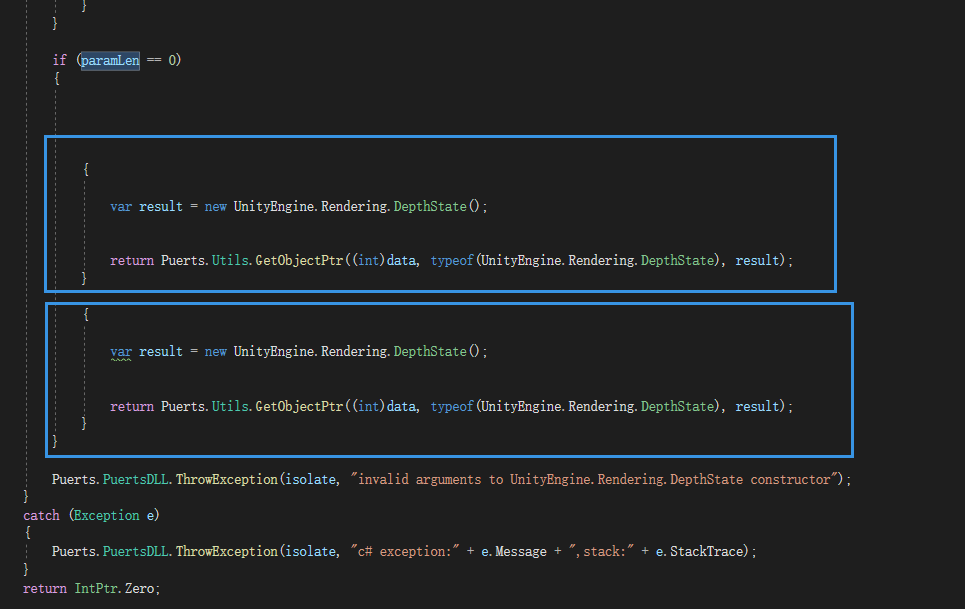Click isolate argument before the invalid arguments string
This screenshot has width=965, height=609.
click(310, 479)
